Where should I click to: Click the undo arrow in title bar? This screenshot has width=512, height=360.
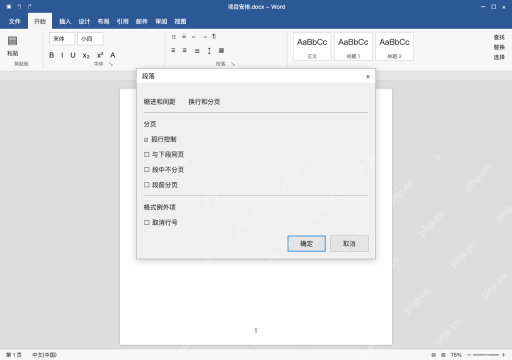[x=19, y=7]
